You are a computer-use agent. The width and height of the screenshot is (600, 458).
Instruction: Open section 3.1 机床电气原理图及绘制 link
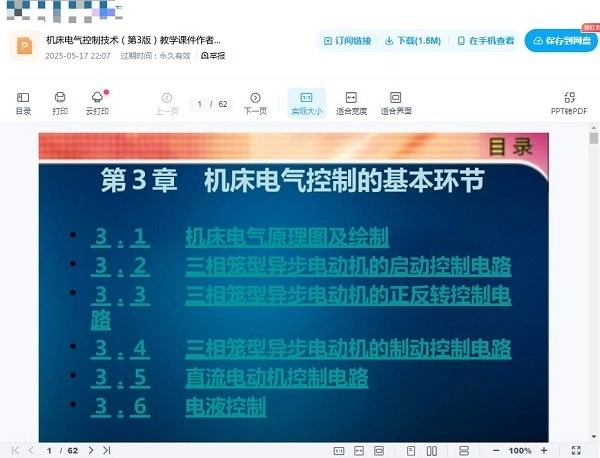(287, 237)
